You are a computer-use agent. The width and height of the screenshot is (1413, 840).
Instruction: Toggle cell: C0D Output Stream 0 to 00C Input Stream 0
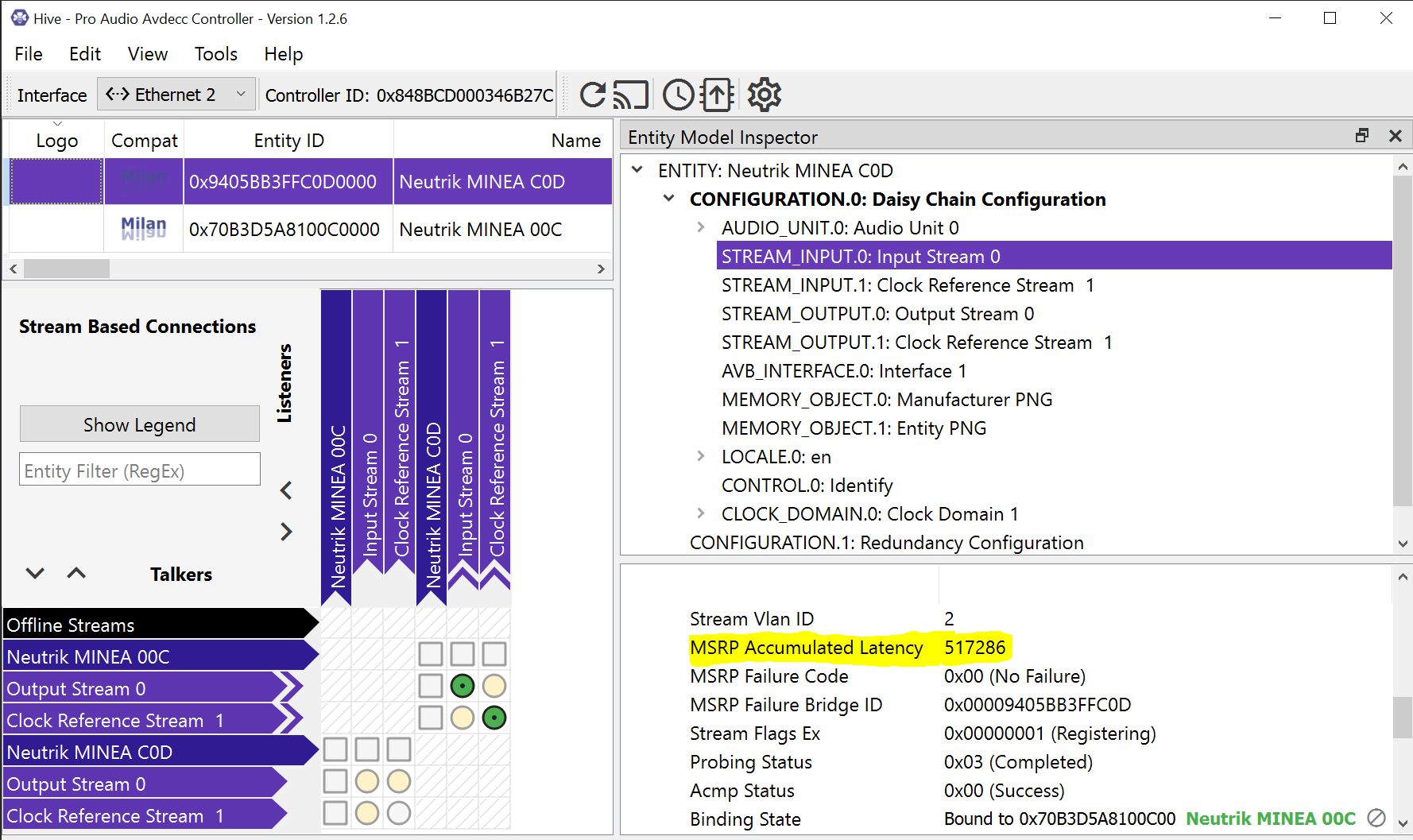367,781
